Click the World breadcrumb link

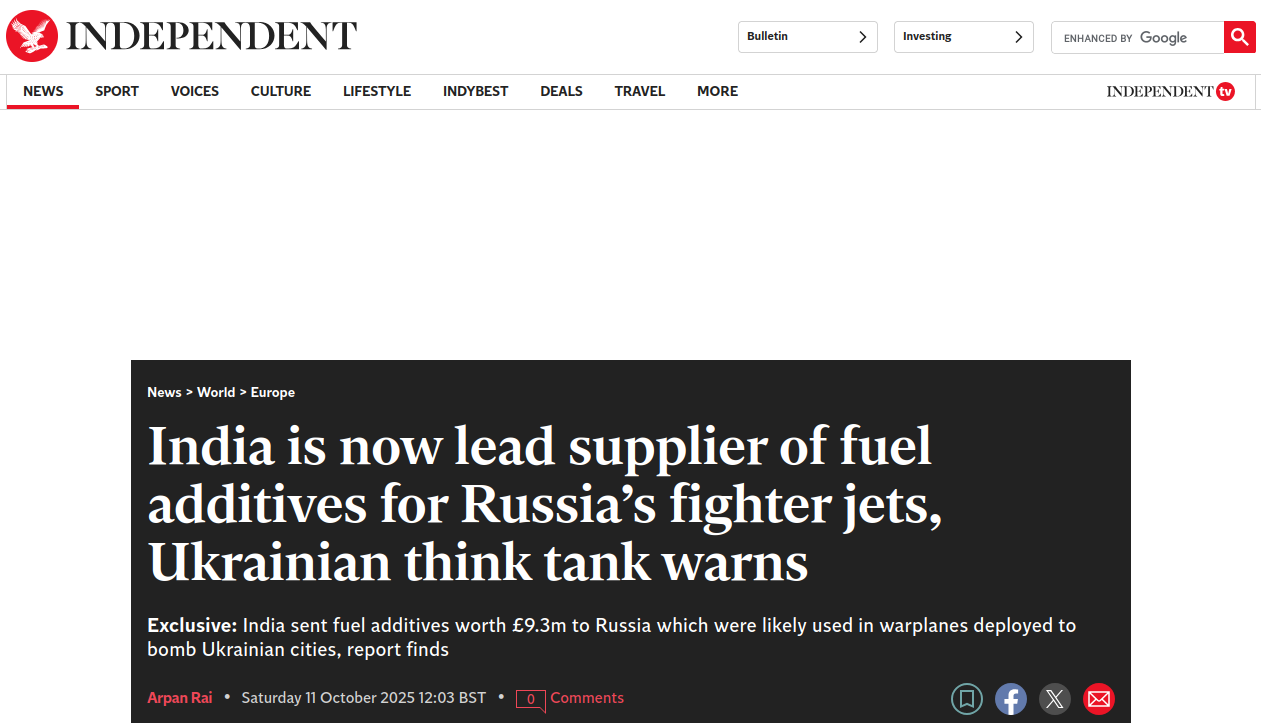tap(216, 392)
